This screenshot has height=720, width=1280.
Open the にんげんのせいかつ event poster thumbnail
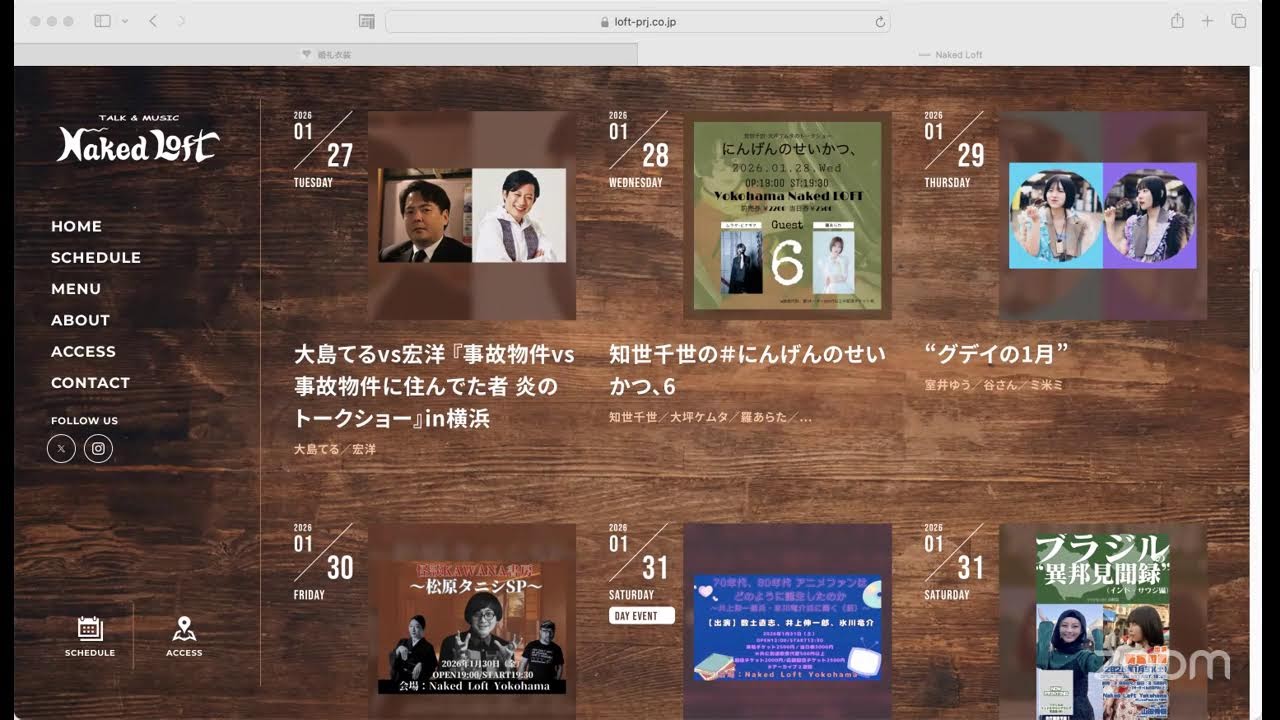click(787, 215)
